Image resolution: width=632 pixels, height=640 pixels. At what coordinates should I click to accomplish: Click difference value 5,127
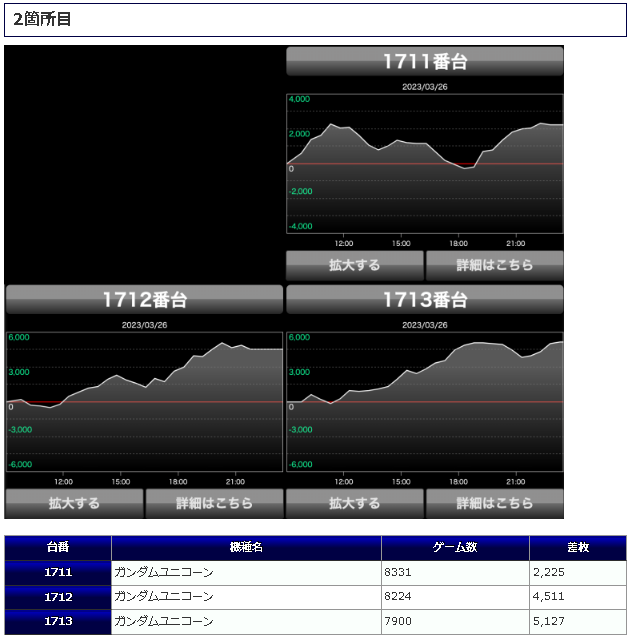click(x=549, y=622)
